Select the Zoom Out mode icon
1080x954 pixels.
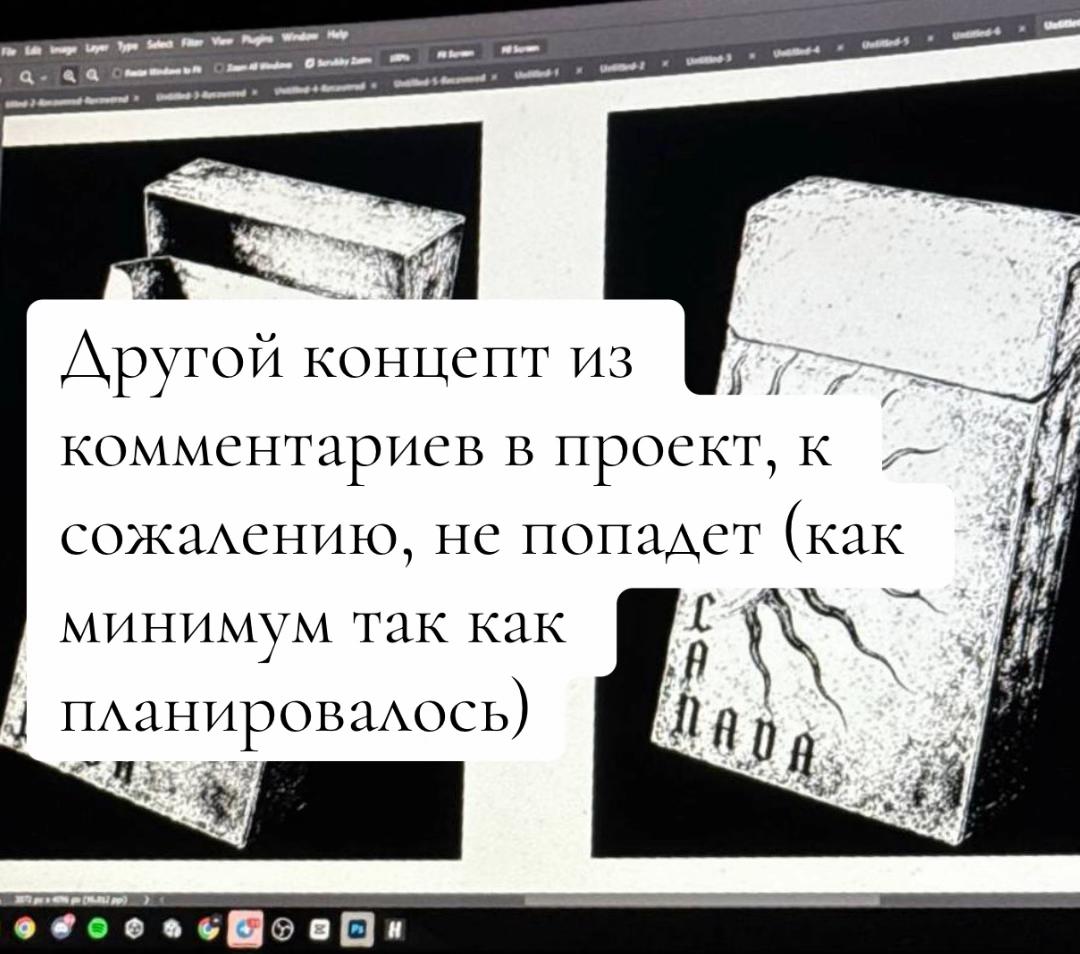[92, 74]
